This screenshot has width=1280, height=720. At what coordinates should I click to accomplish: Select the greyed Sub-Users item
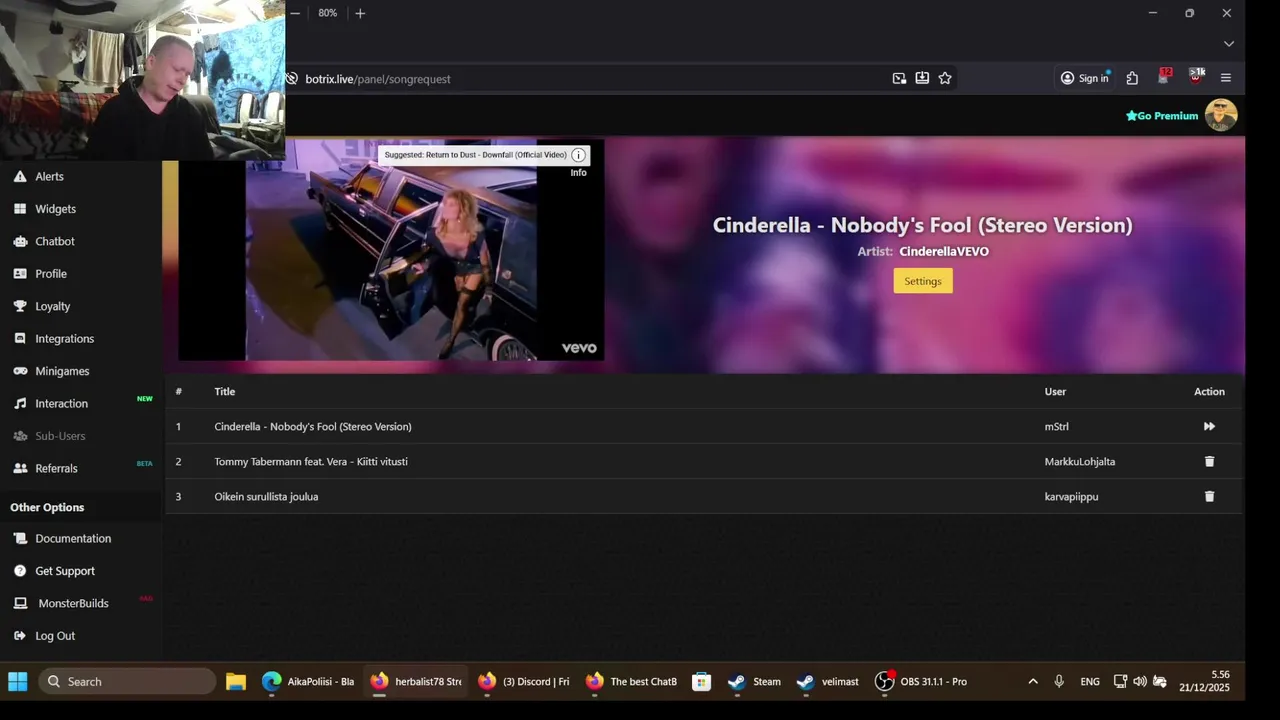pyautogui.click(x=60, y=436)
